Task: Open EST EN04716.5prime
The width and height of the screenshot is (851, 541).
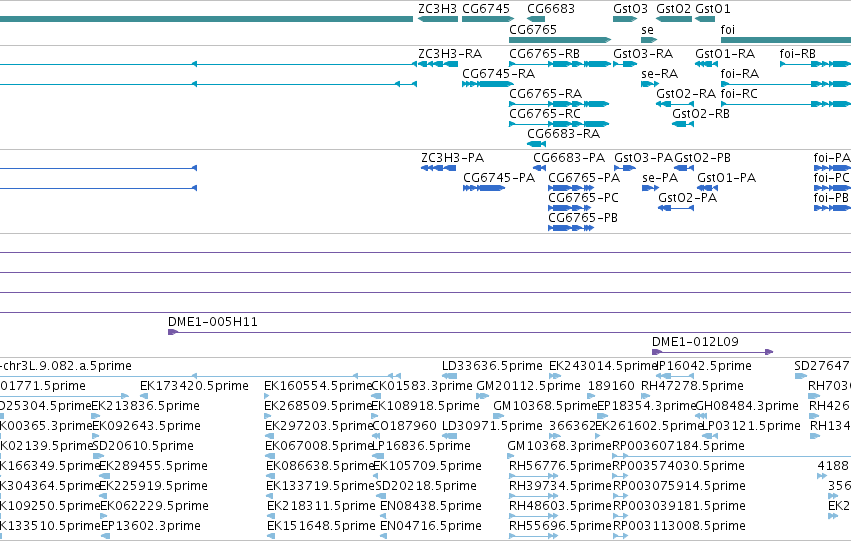Action: tap(431, 526)
